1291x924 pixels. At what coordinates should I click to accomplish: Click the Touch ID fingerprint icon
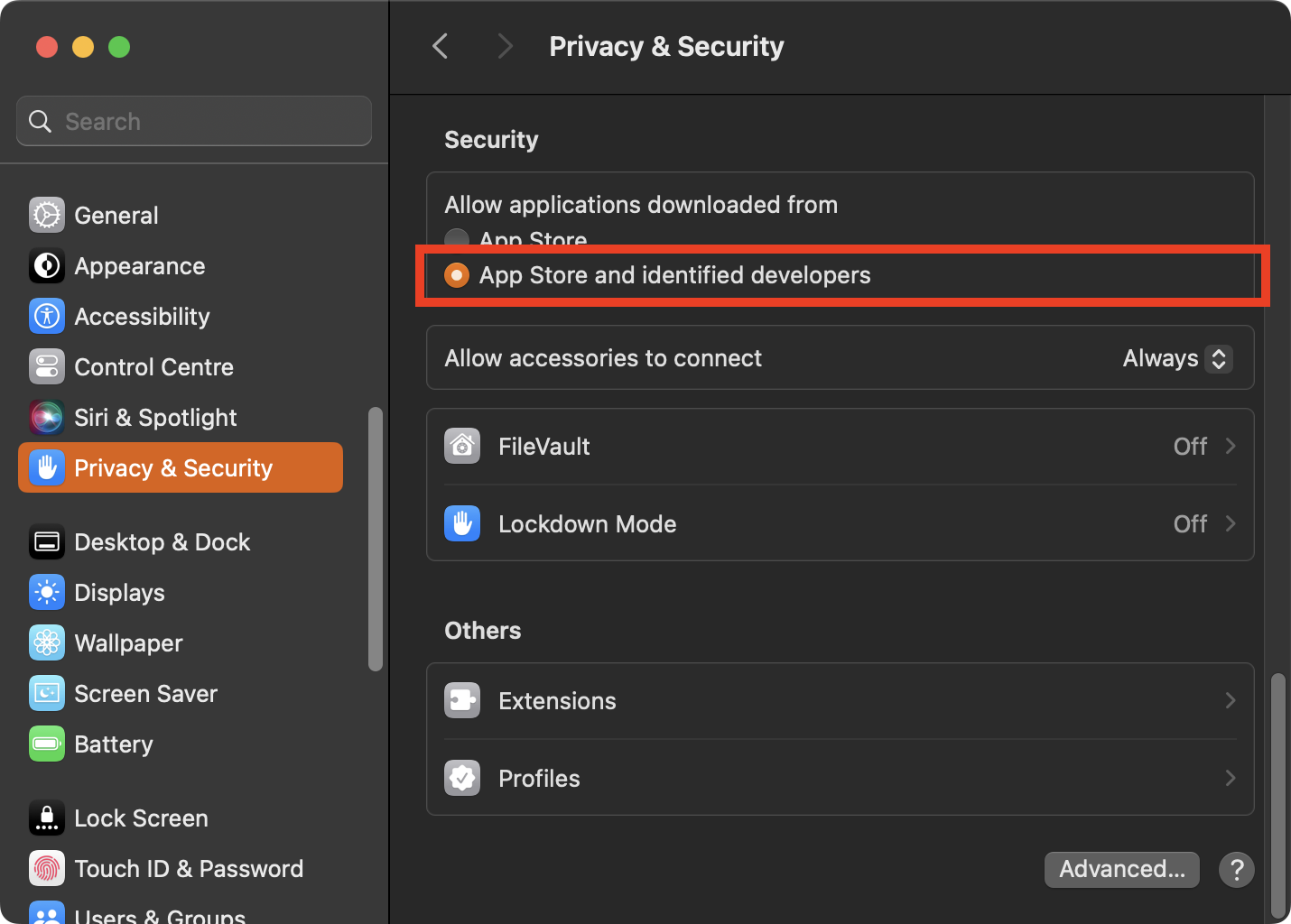[x=47, y=868]
